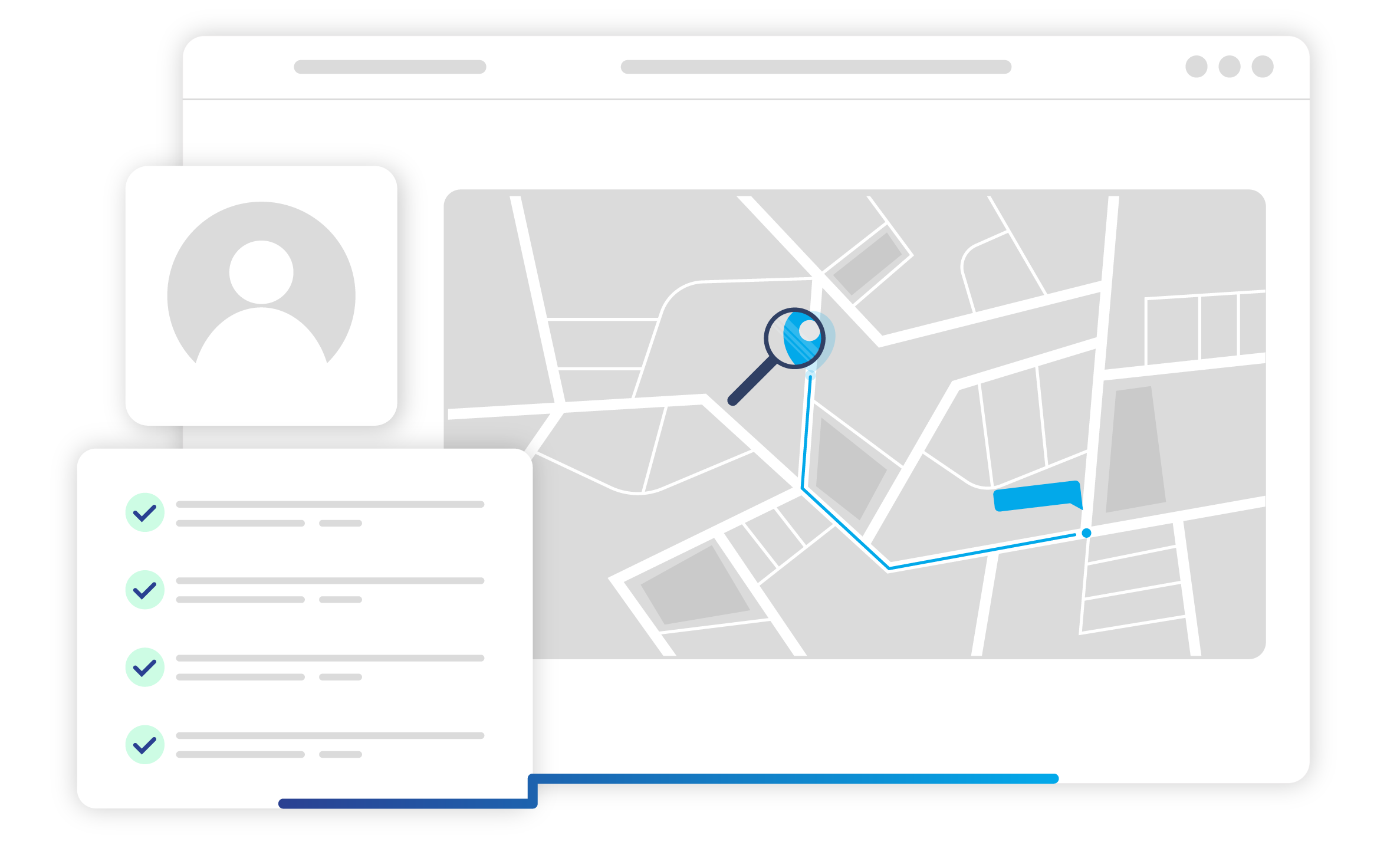Screen dimensions: 1387x868
Task: Click the blue speech bubble label on map
Action: point(1037,496)
